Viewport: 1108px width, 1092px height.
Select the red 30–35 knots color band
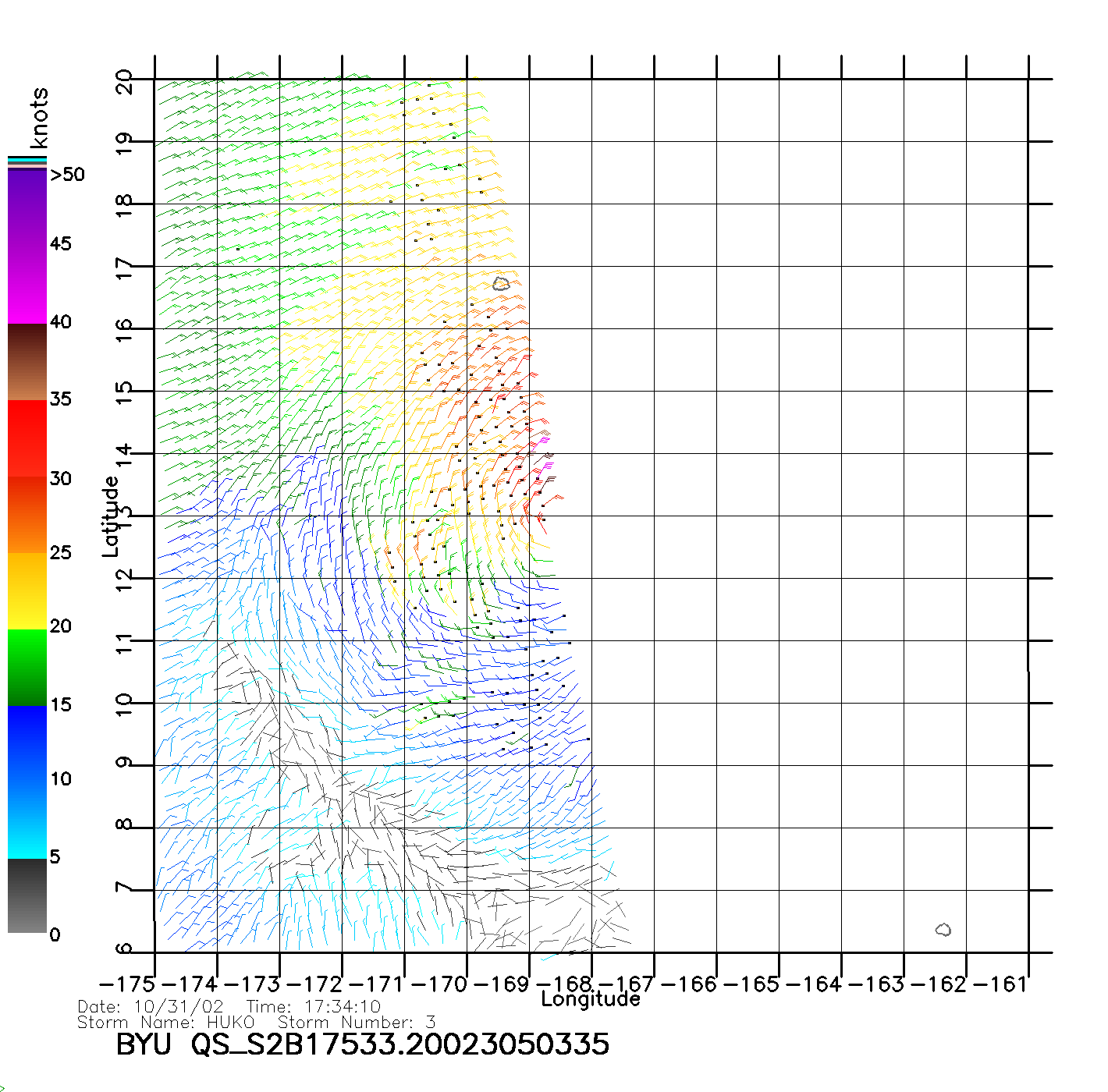click(x=27, y=438)
